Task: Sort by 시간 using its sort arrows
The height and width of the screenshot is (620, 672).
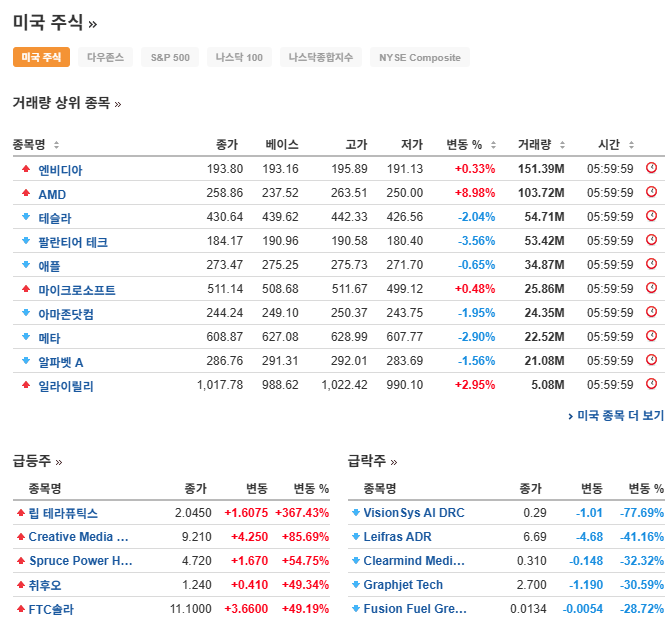Action: coord(631,145)
